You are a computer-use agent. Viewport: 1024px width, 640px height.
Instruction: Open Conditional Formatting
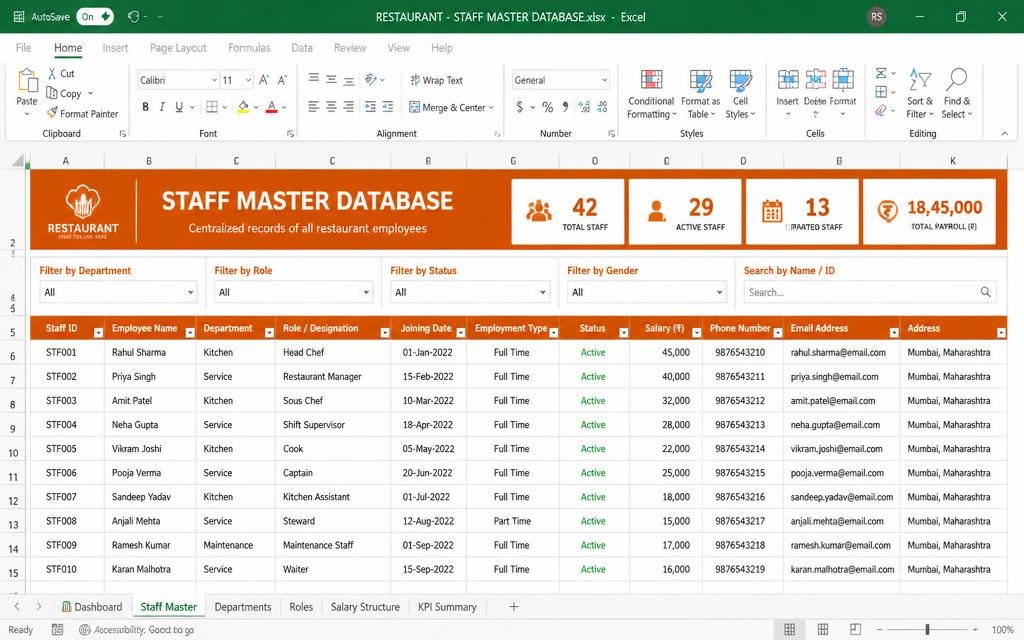[x=650, y=94]
